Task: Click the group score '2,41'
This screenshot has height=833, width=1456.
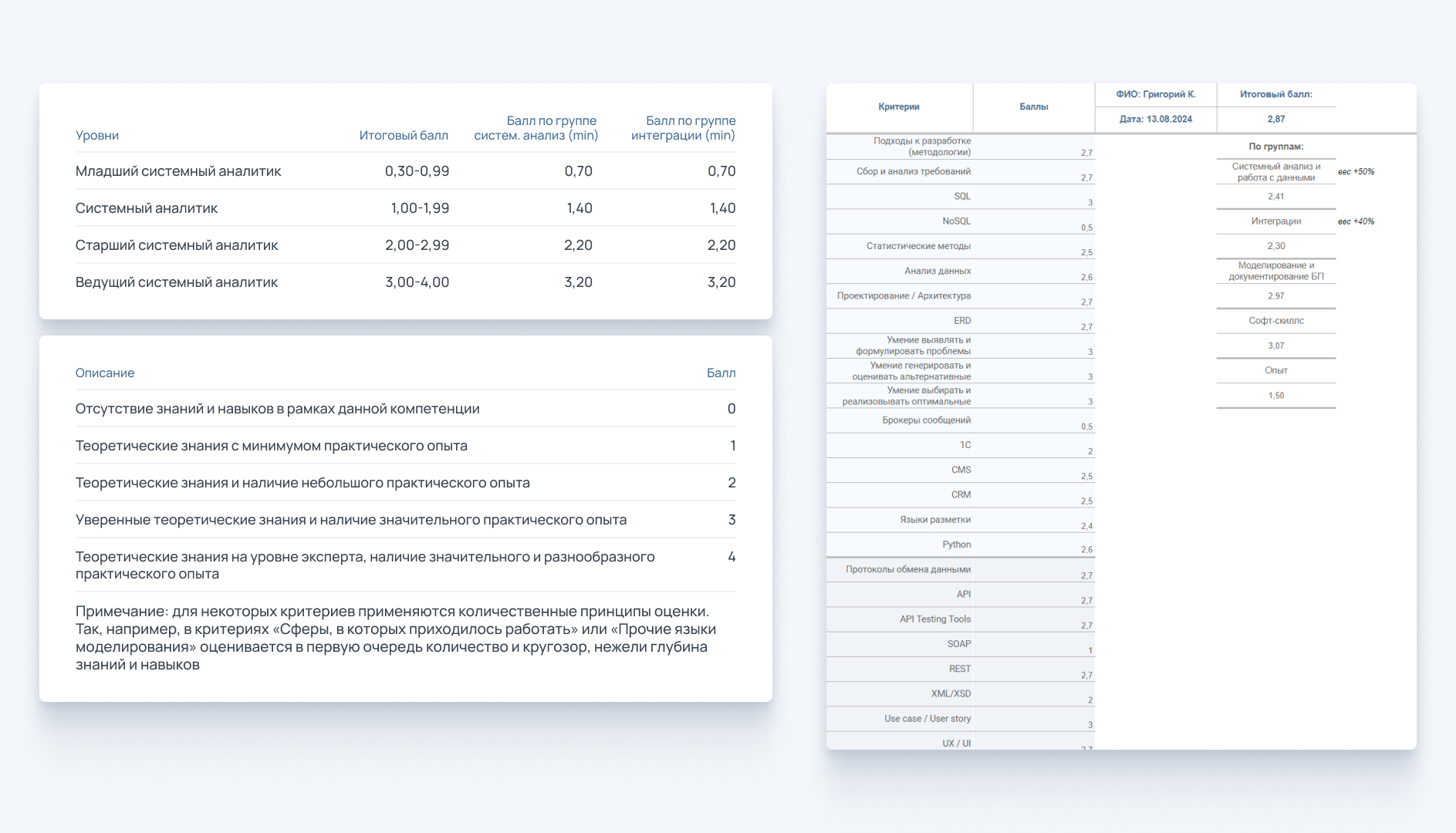Action: click(1276, 197)
